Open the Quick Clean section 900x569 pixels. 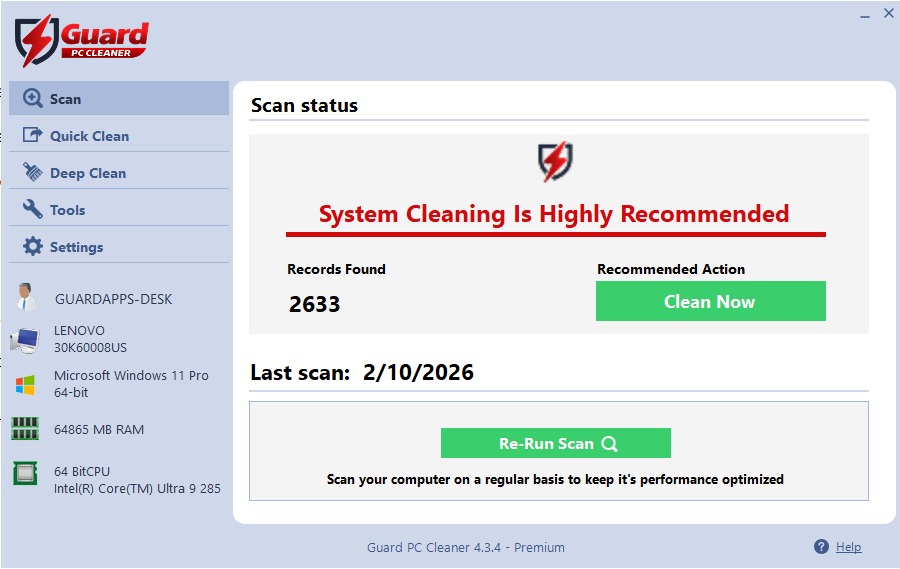point(89,136)
